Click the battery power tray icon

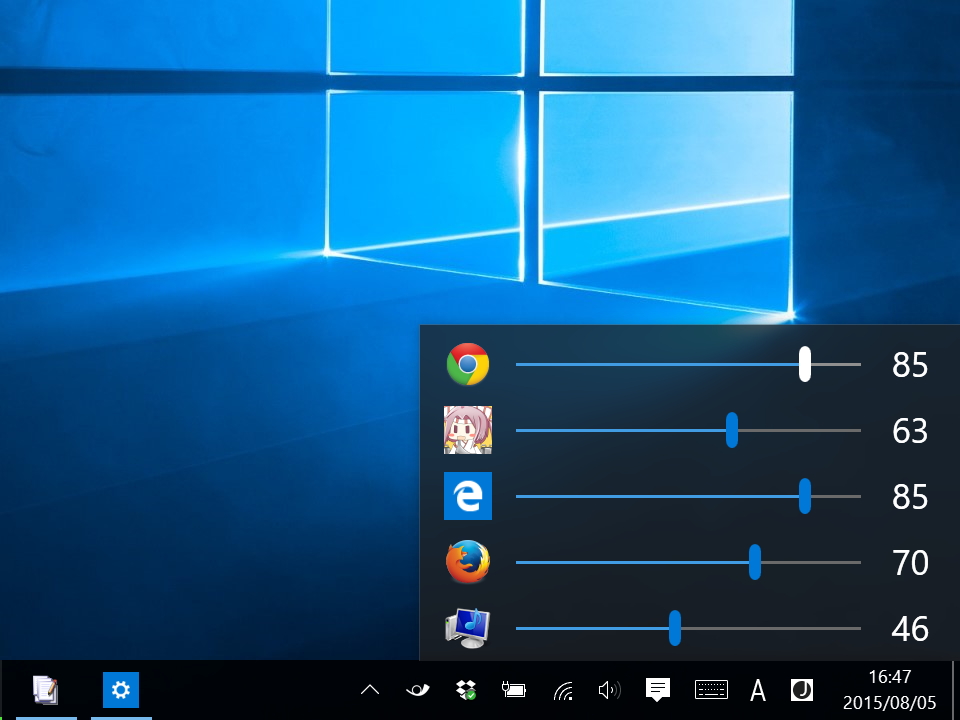pos(514,690)
